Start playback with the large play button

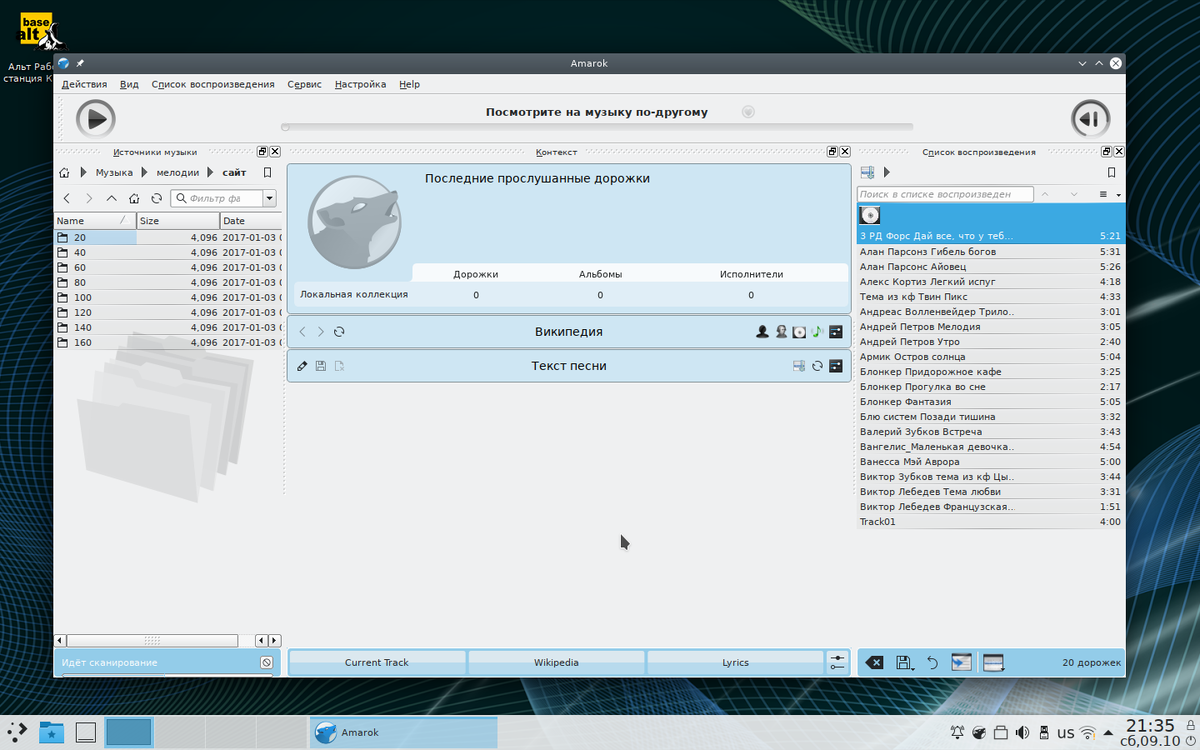coord(96,118)
